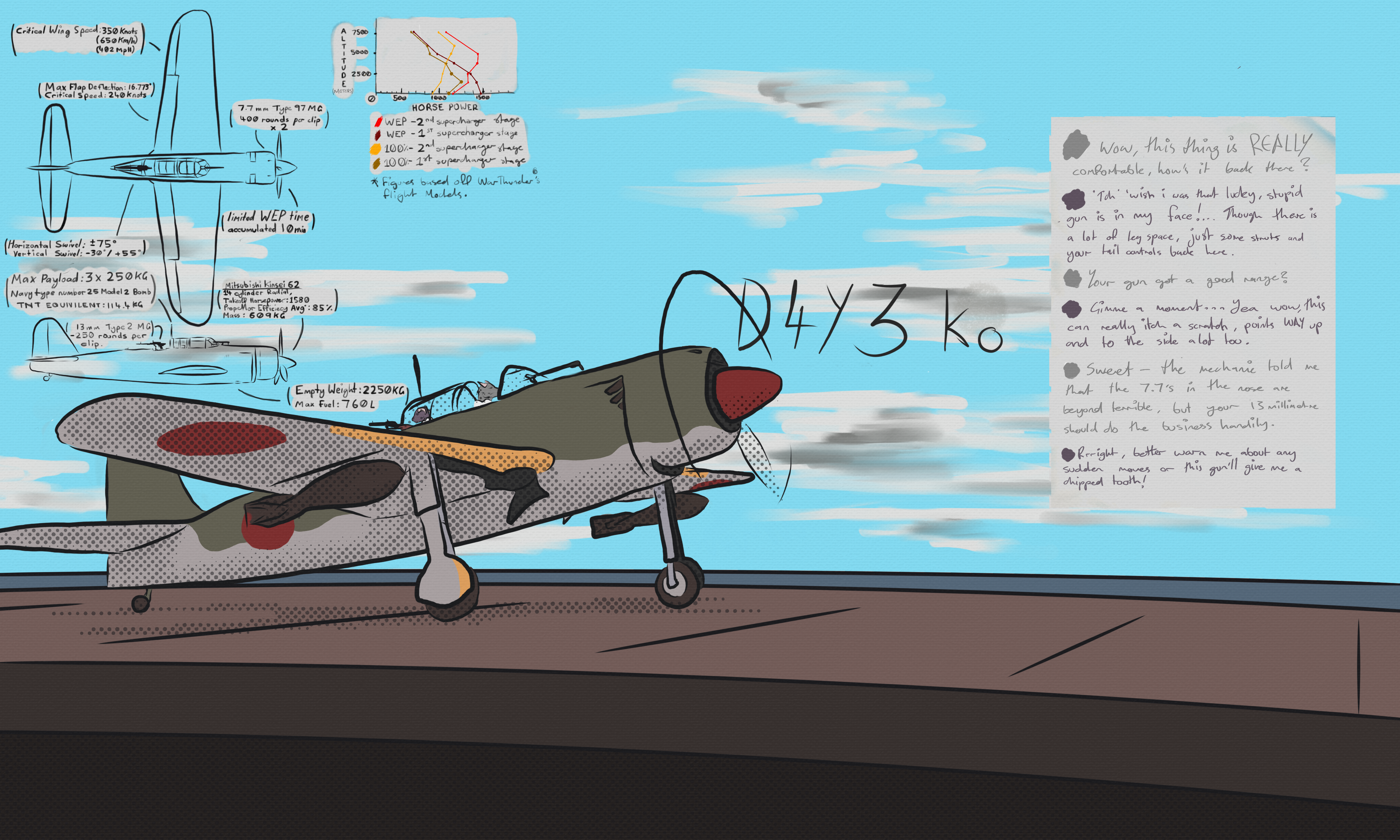The height and width of the screenshot is (840, 1400).
Task: Click the Empty Weight 2250KG label
Action: tap(350, 391)
